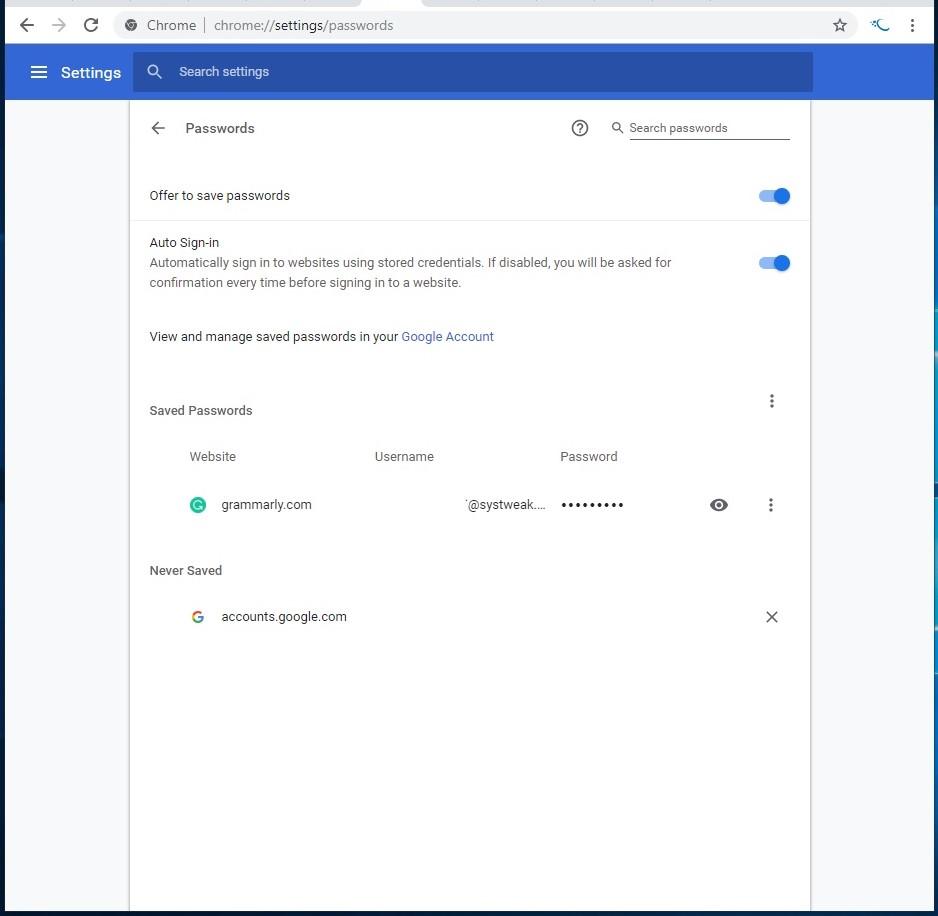938x916 pixels.
Task: Open the Saved Passwords three-dot menu
Action: click(x=772, y=401)
